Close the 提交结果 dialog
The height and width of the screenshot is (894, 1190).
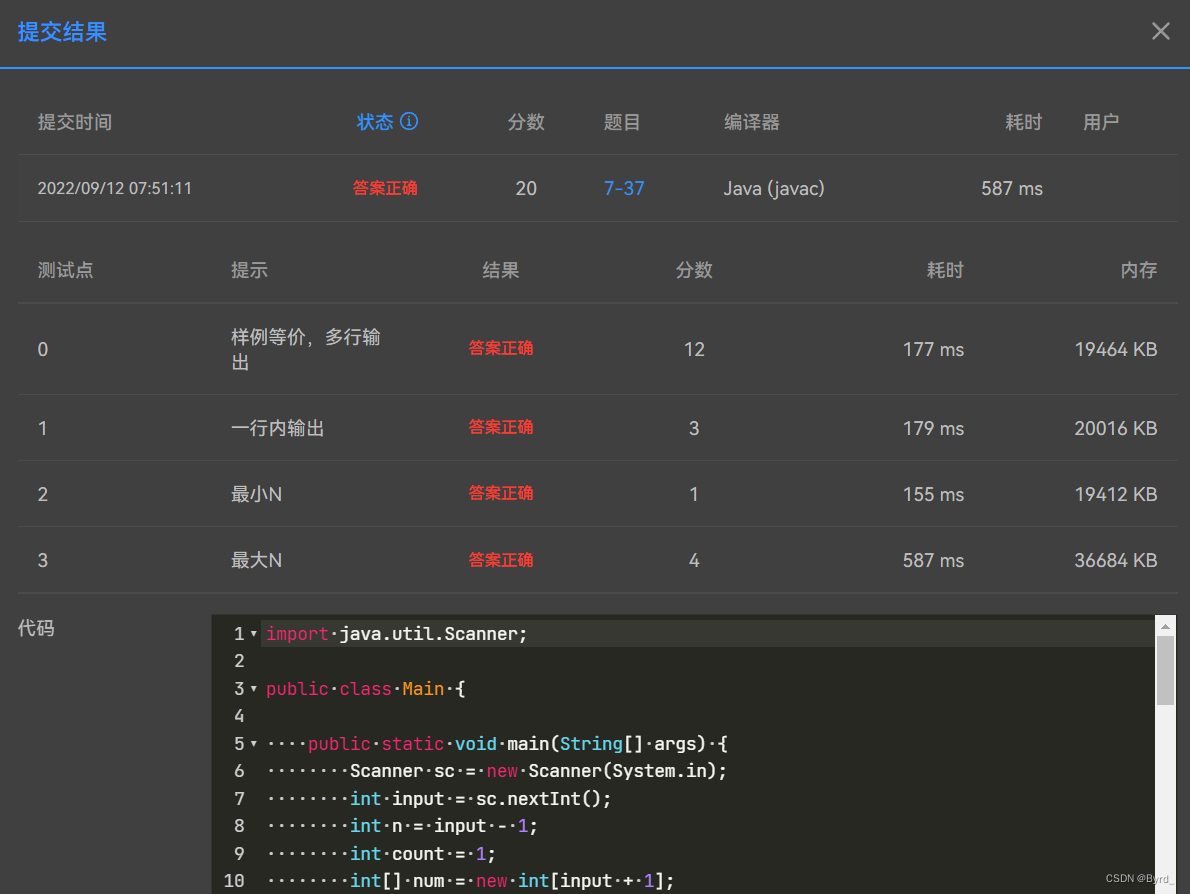[x=1160, y=31]
